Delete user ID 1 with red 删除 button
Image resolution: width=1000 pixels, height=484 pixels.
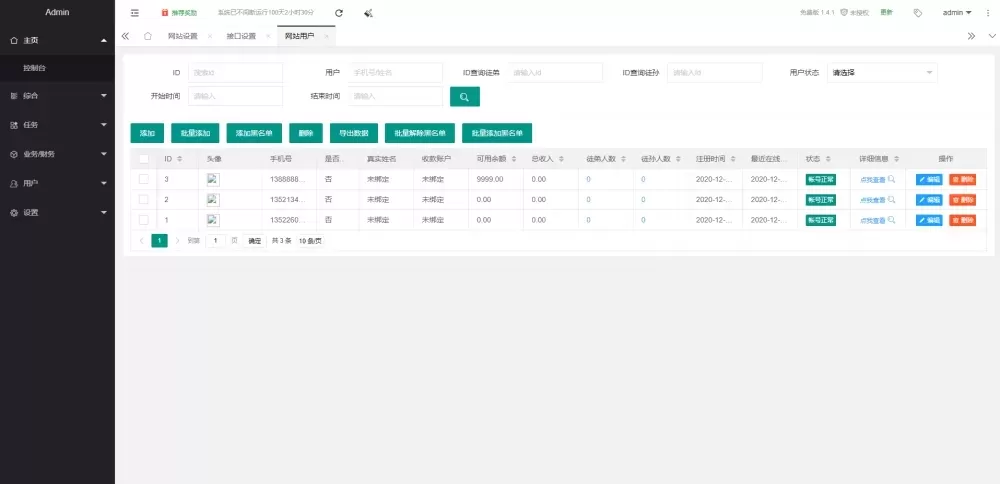[962, 220]
